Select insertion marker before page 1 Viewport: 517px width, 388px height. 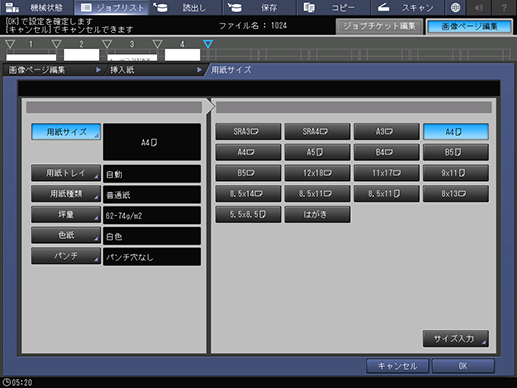point(10,44)
